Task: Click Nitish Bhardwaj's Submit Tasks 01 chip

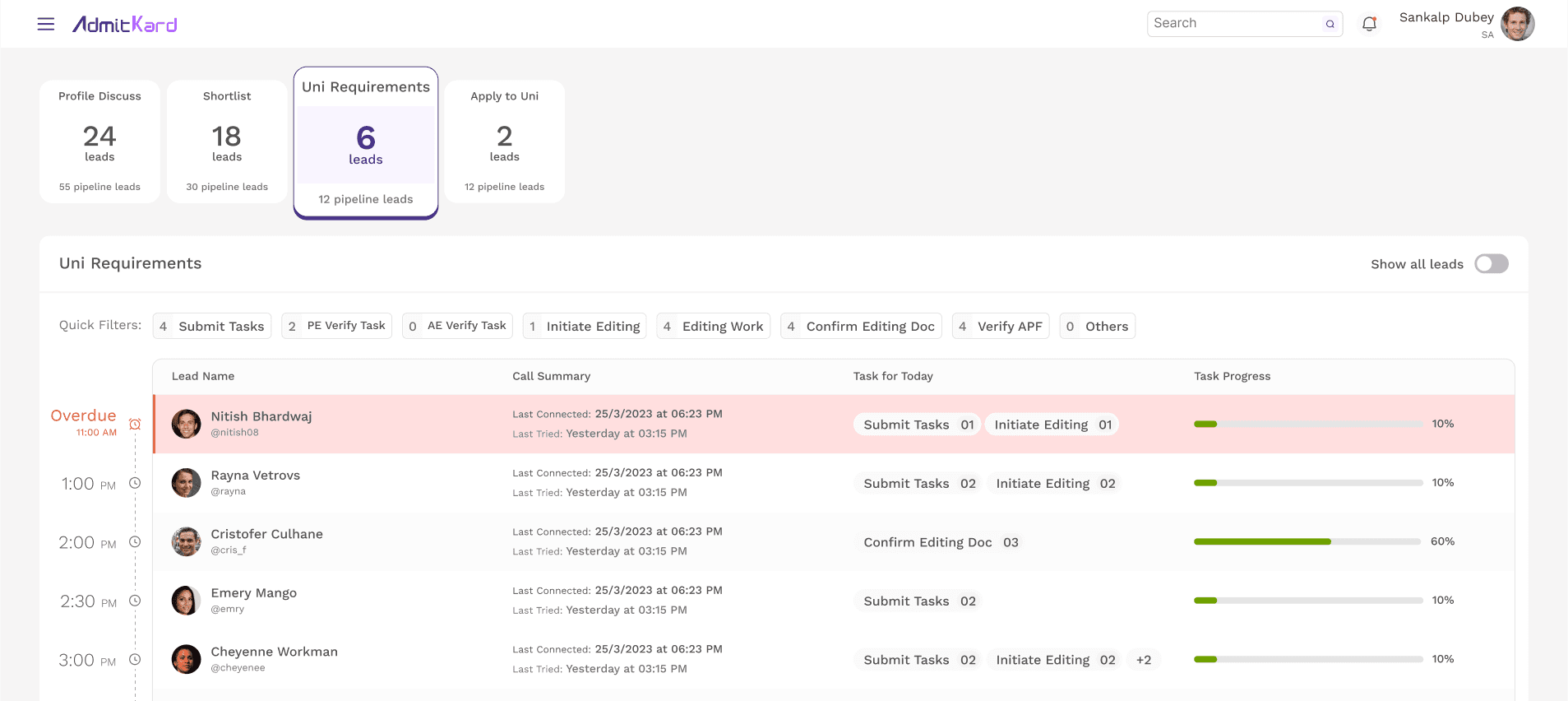Action: (x=918, y=425)
